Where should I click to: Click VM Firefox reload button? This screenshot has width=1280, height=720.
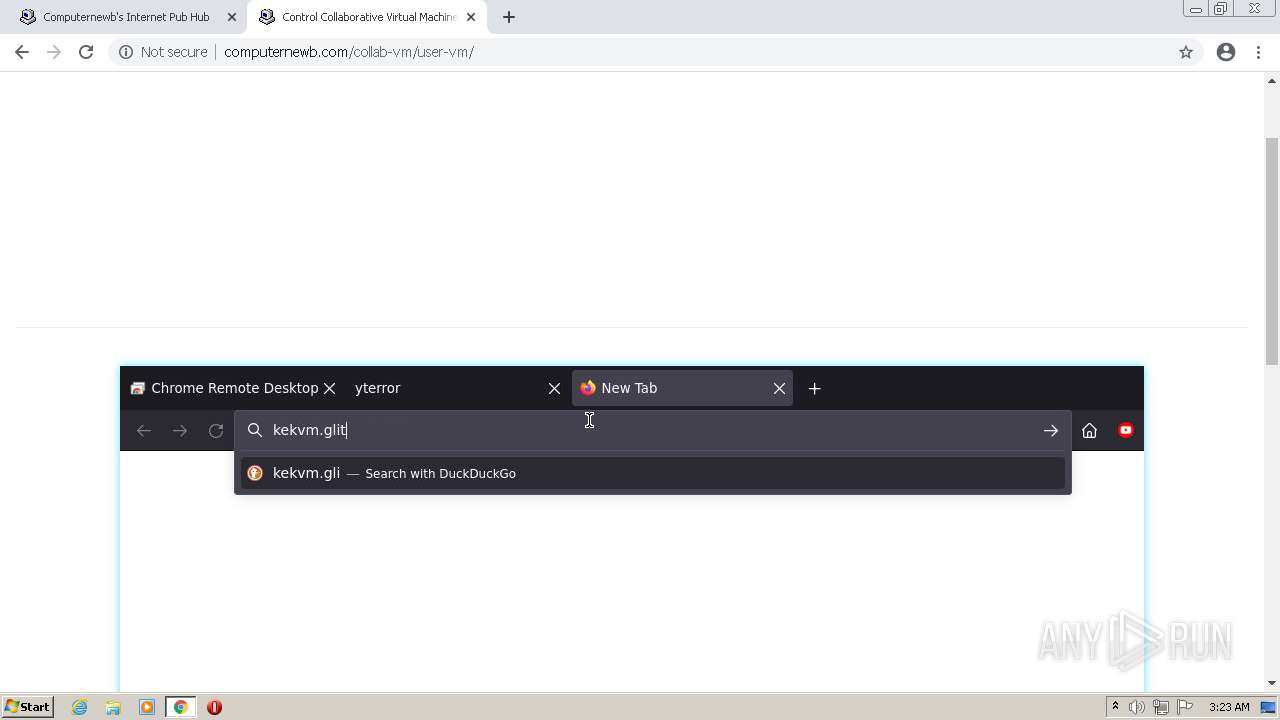point(216,430)
